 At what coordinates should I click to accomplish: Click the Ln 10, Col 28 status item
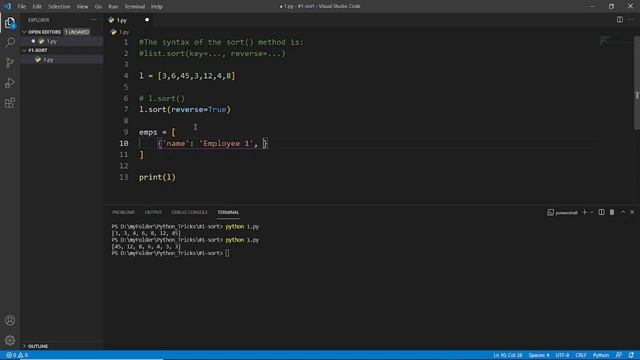tap(508, 355)
